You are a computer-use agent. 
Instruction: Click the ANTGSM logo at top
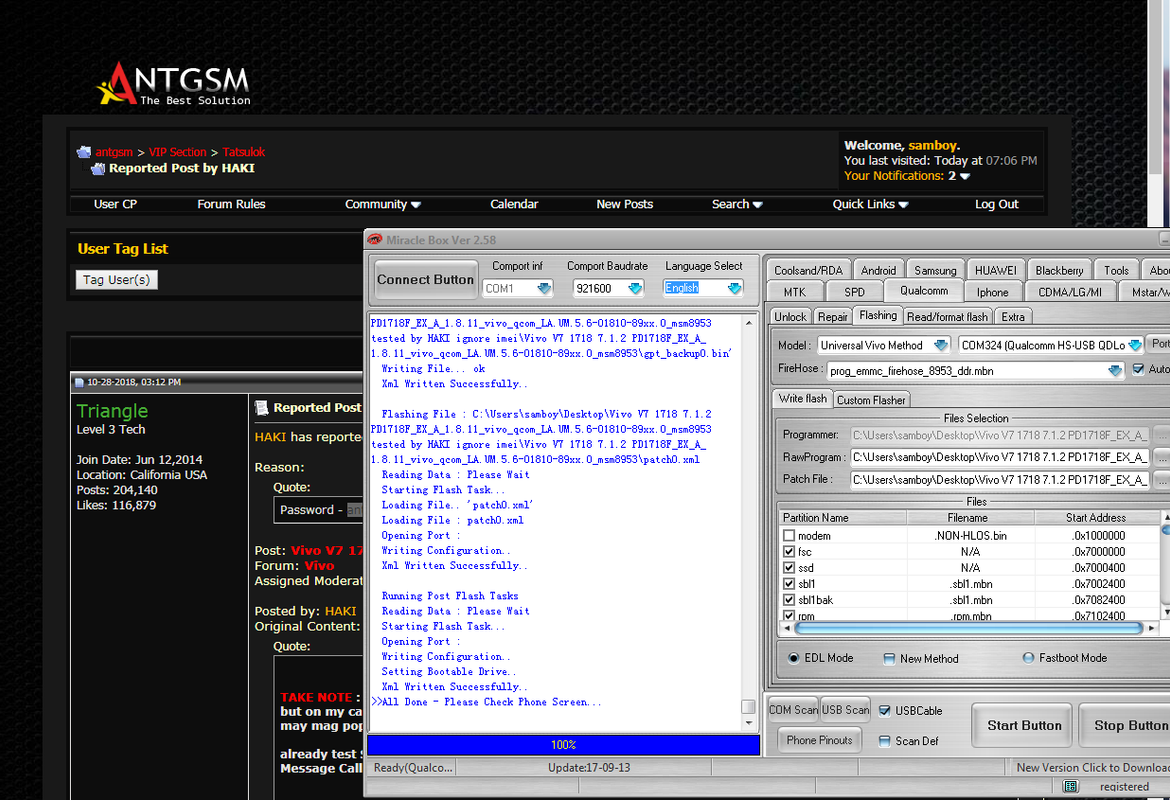174,84
